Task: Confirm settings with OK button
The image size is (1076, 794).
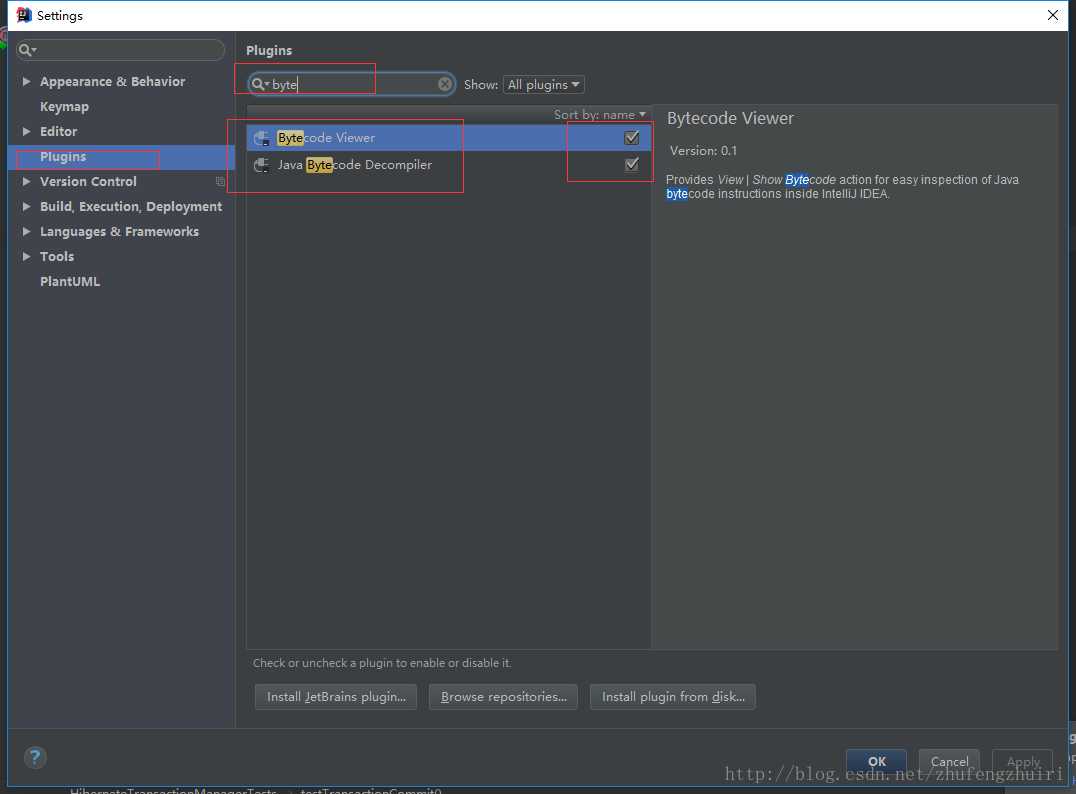Action: (876, 761)
